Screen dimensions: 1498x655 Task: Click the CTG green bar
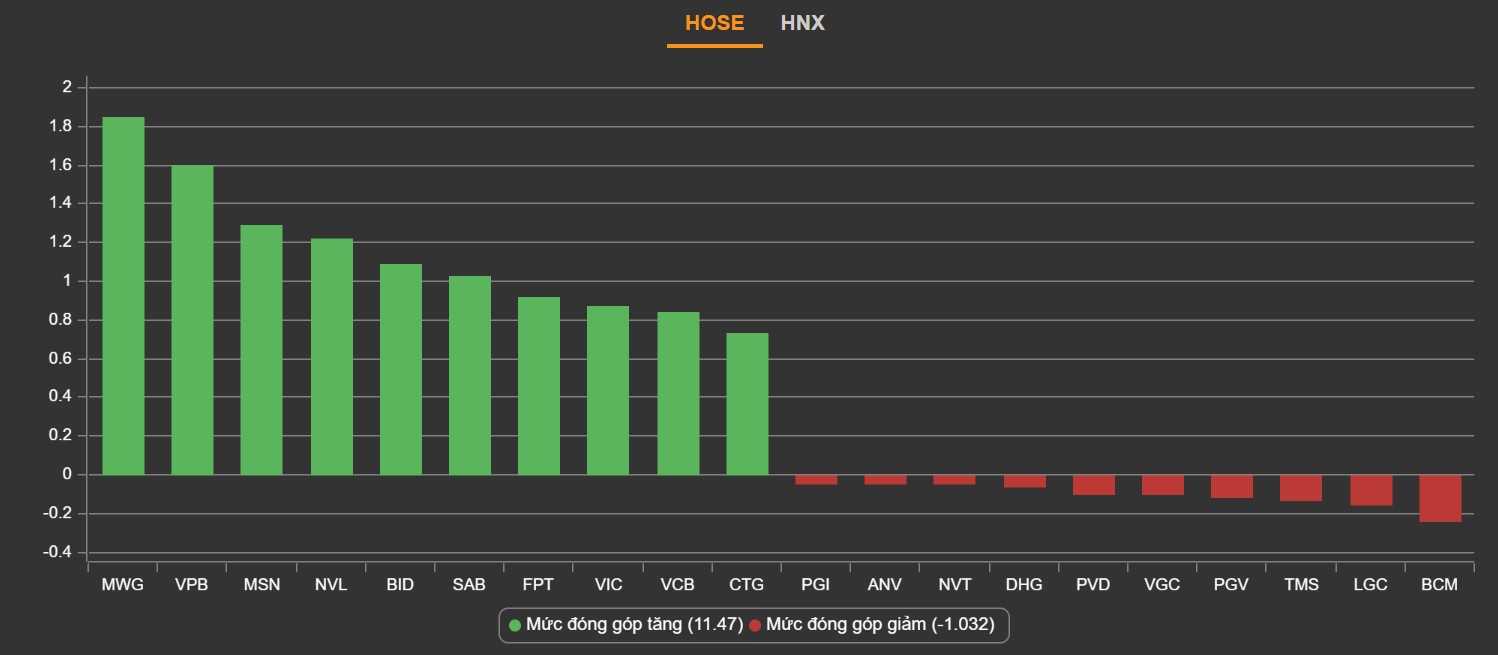[747, 404]
